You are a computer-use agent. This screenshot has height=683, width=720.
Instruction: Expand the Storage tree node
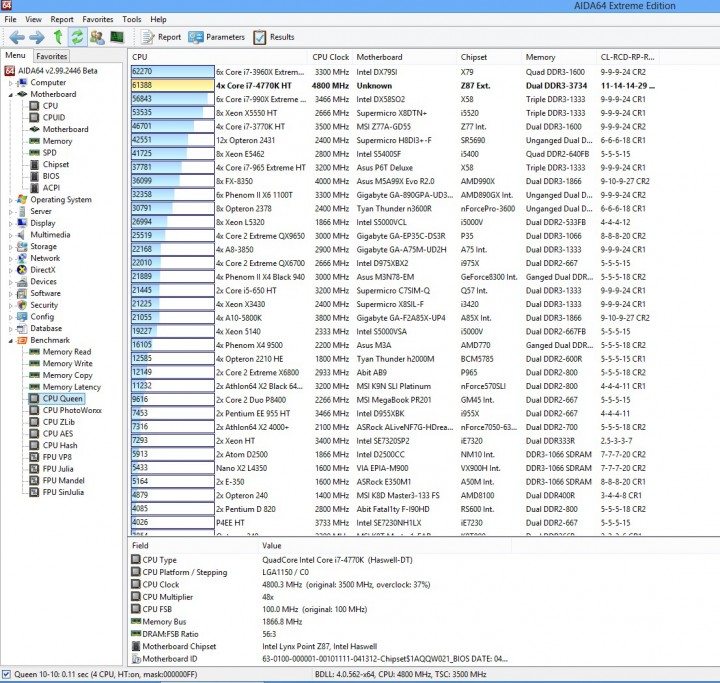[11, 247]
